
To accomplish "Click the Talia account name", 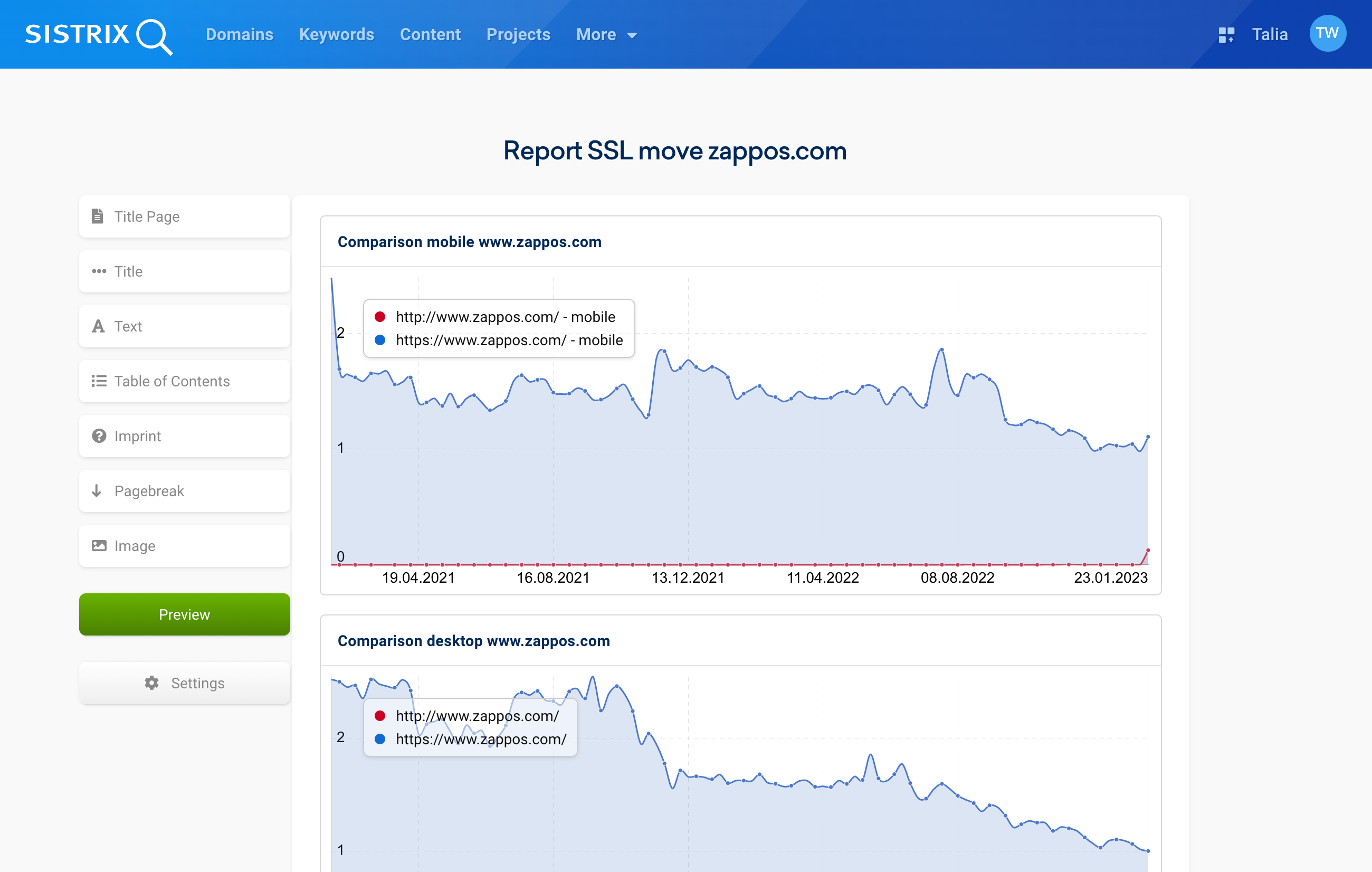I will (1270, 35).
